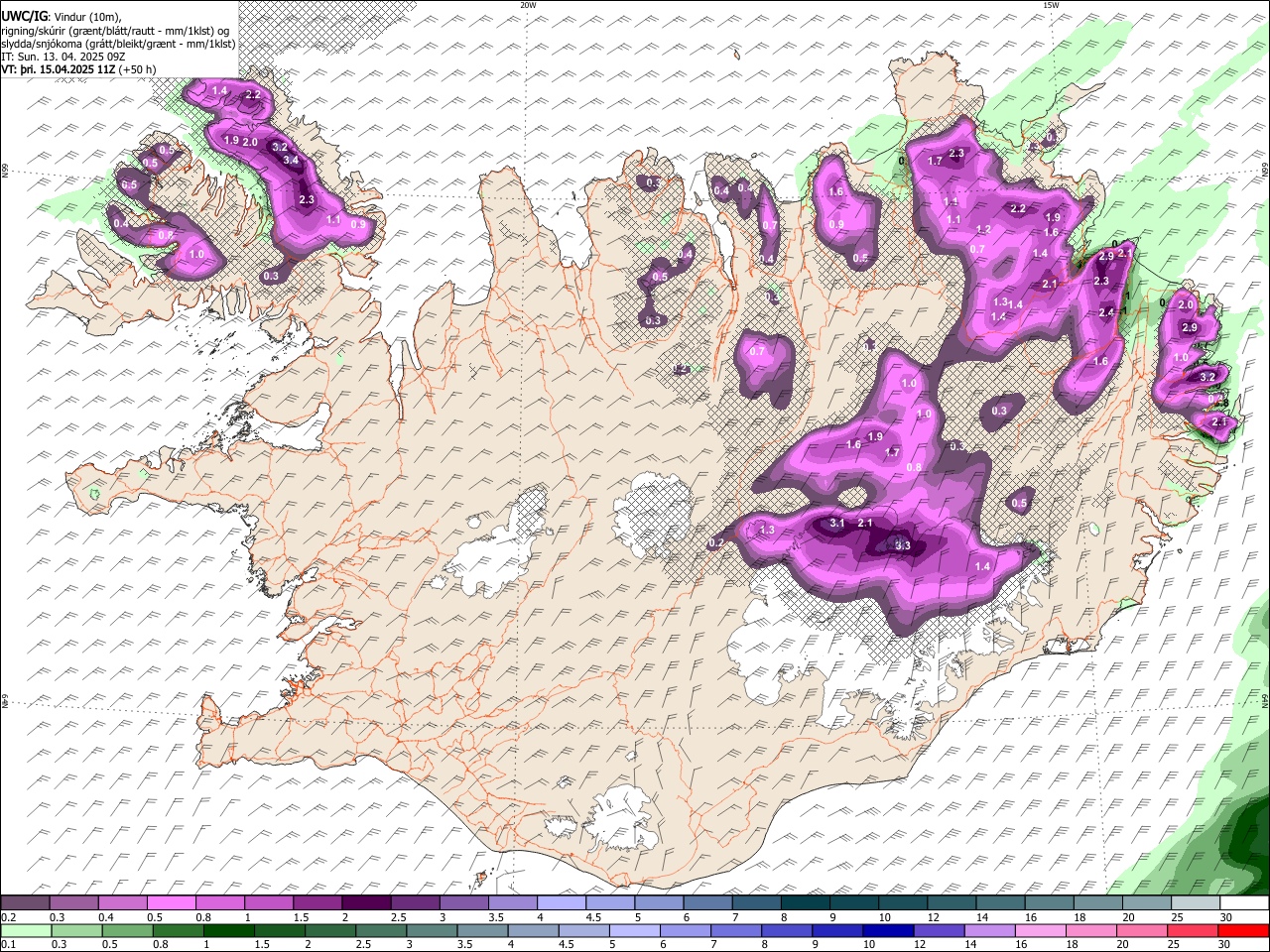
Task: Click the snow legend swatch between 0.2 and 0.3
Action: coord(25,903)
